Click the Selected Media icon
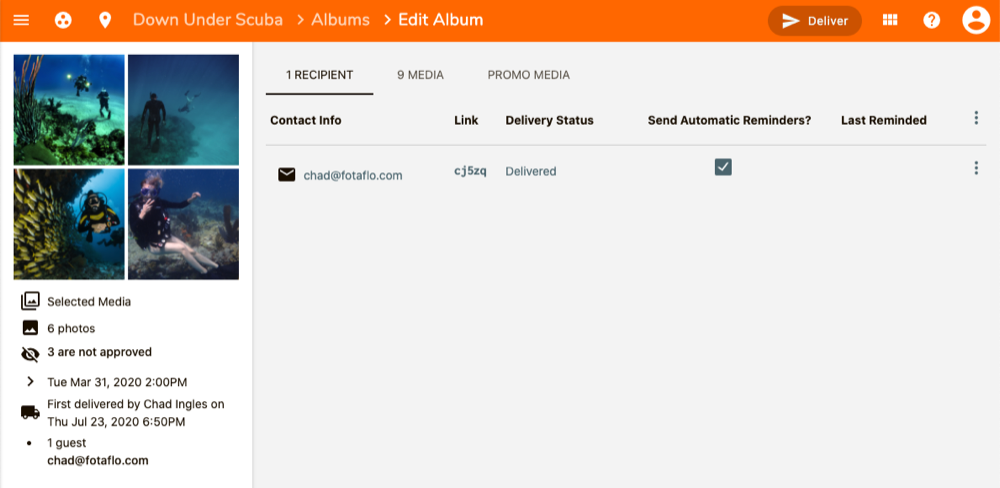Viewport: 1000px width, 488px height. [x=30, y=301]
